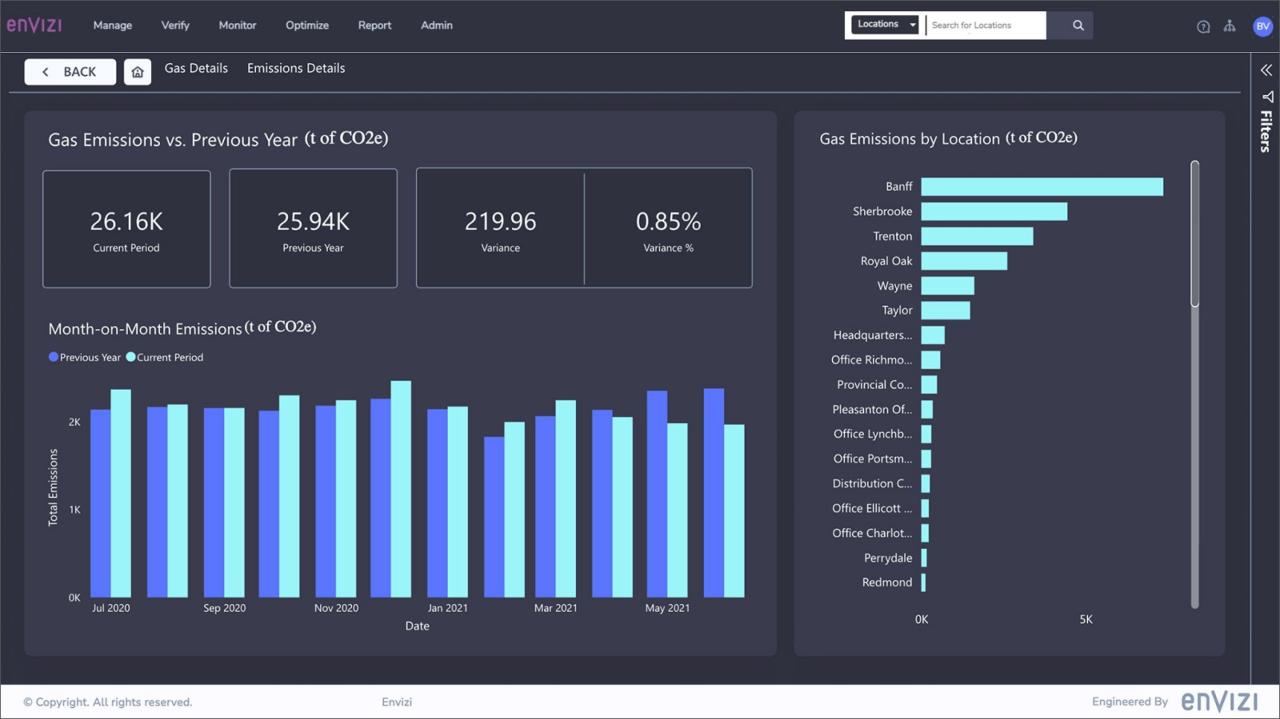Open the BV user avatar
This screenshot has width=1280, height=719.
[1262, 26]
